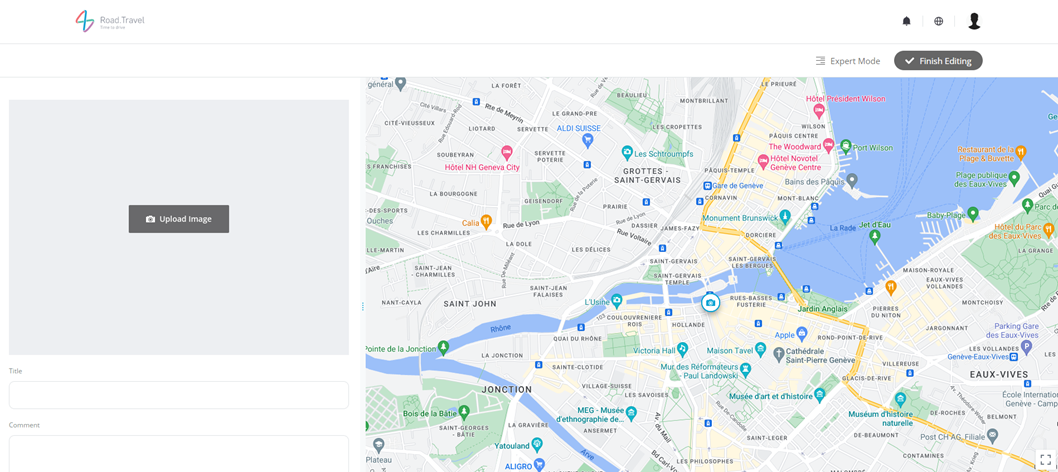The height and width of the screenshot is (472, 1058).
Task: Open the language globe icon
Action: pos(938,21)
